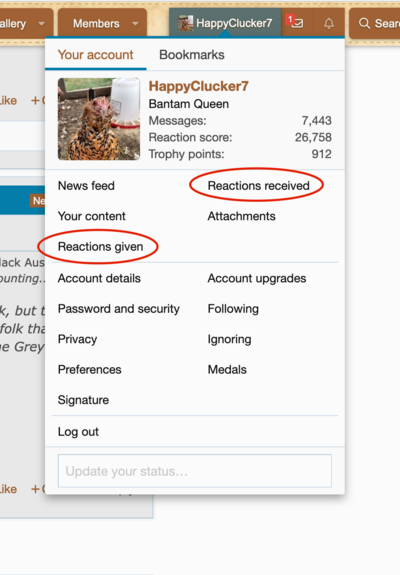
Task: Open Reactions given
Action: pyautogui.click(x=100, y=247)
